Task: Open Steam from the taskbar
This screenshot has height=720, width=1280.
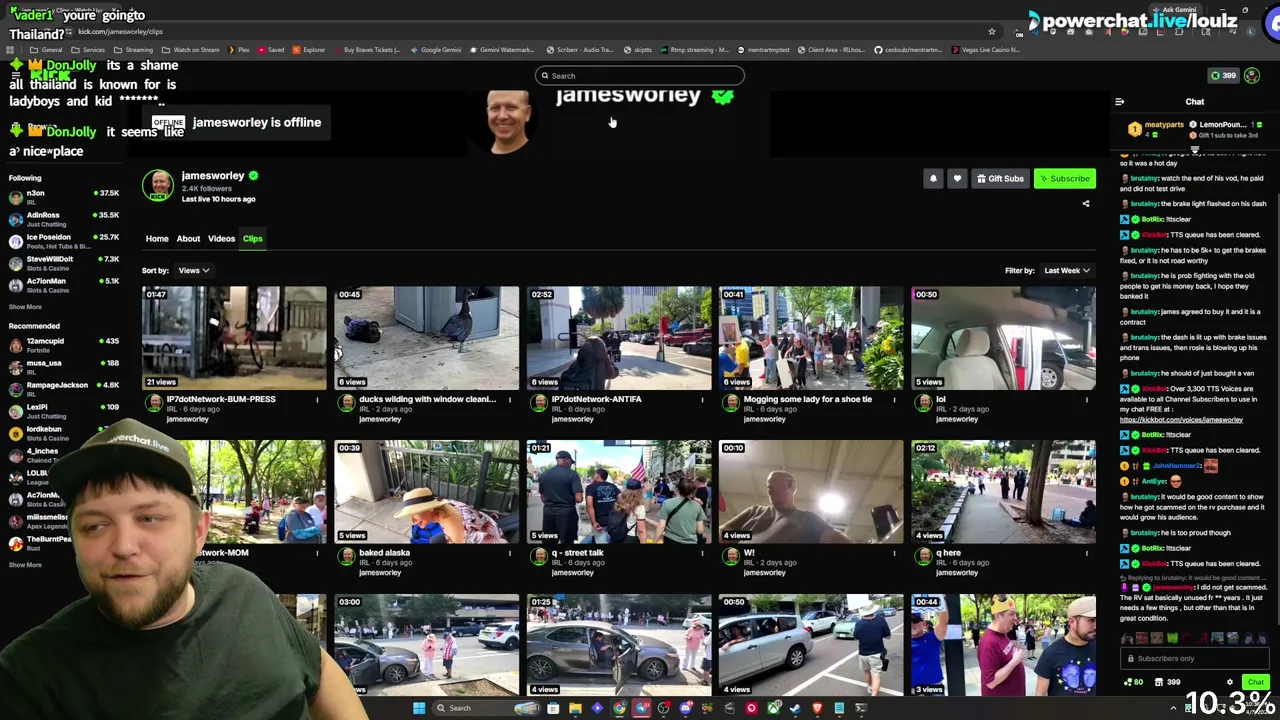Action: (795, 708)
